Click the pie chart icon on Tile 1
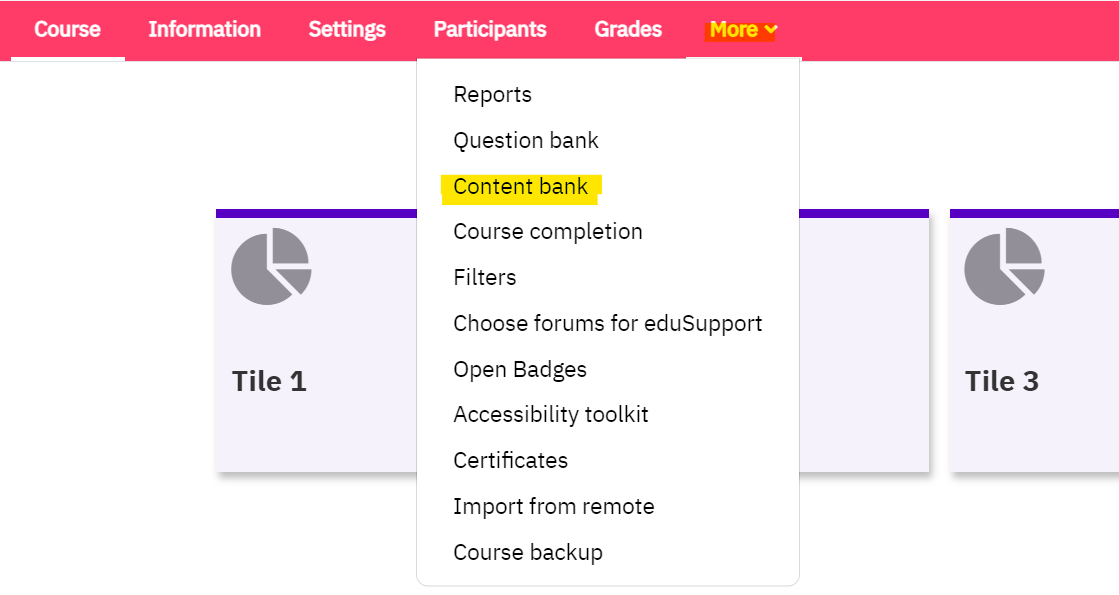This screenshot has height=595, width=1119. click(x=271, y=266)
